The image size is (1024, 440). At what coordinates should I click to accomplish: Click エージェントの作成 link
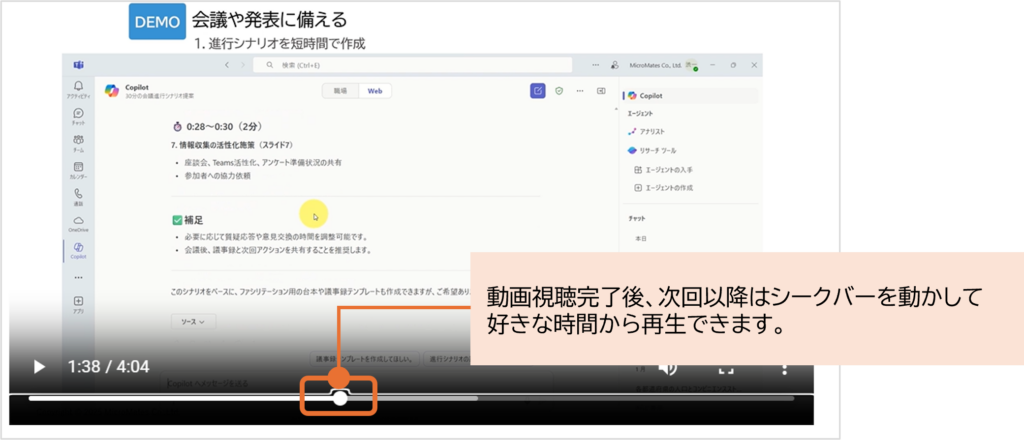click(670, 188)
